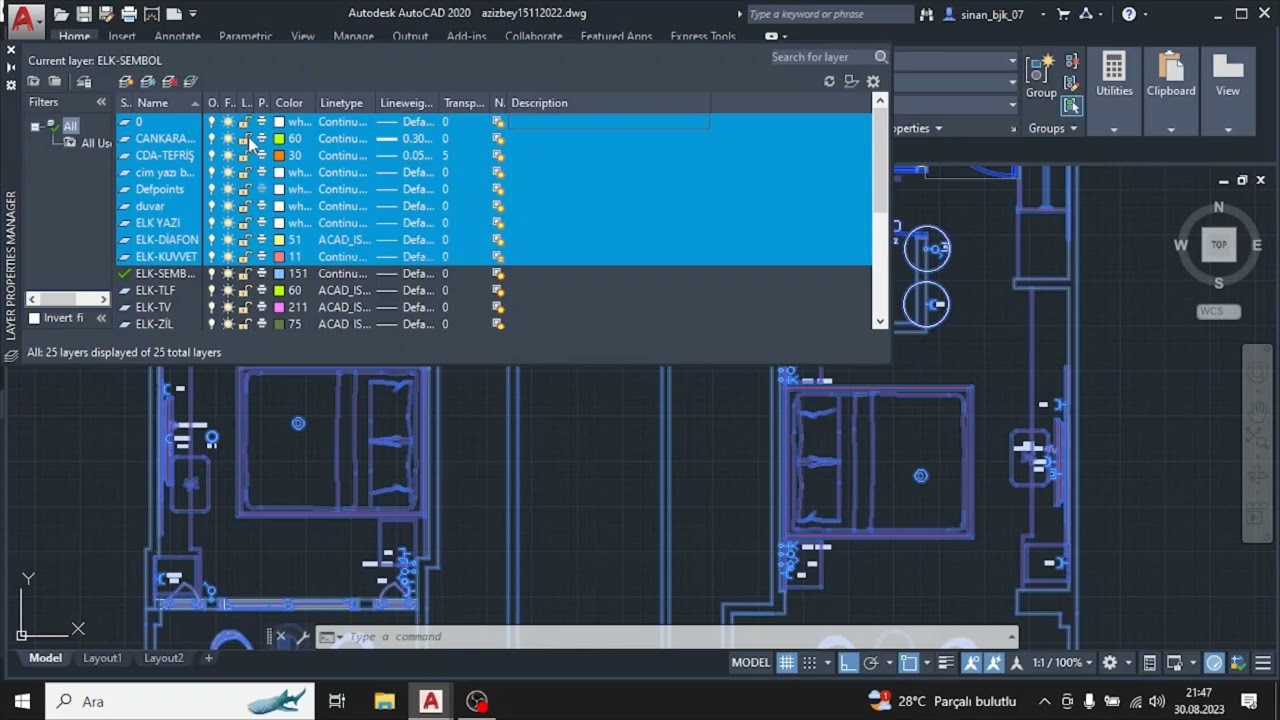Refresh the layer list
This screenshot has width=1280, height=720.
[829, 81]
